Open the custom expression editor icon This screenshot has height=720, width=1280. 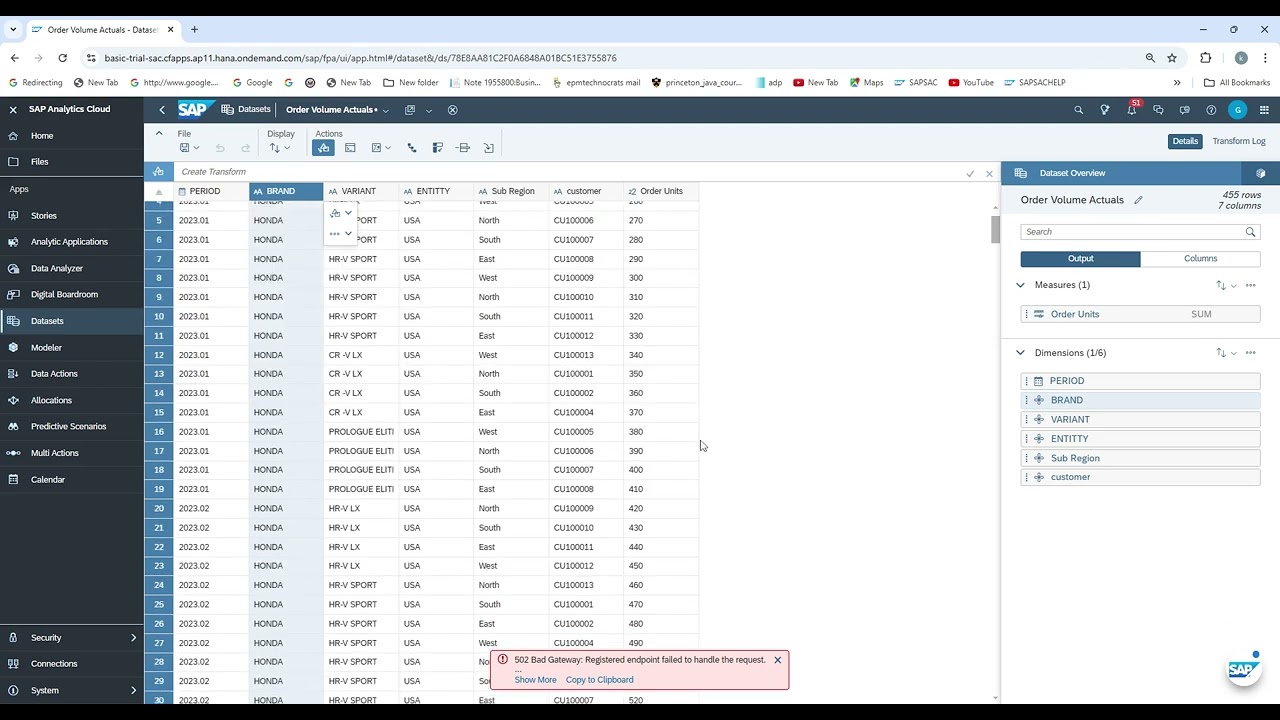tap(350, 148)
